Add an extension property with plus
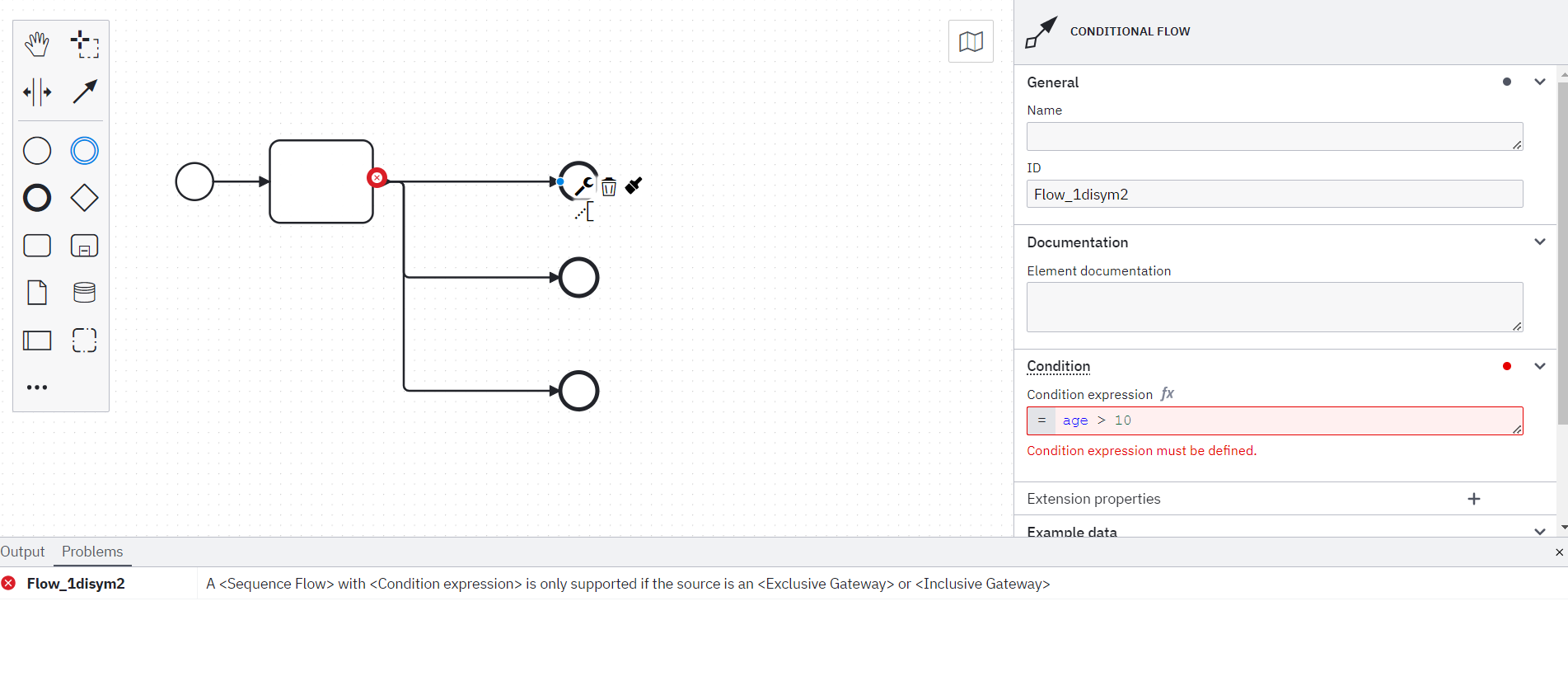Screen dimensions: 1568x681 click(1474, 499)
